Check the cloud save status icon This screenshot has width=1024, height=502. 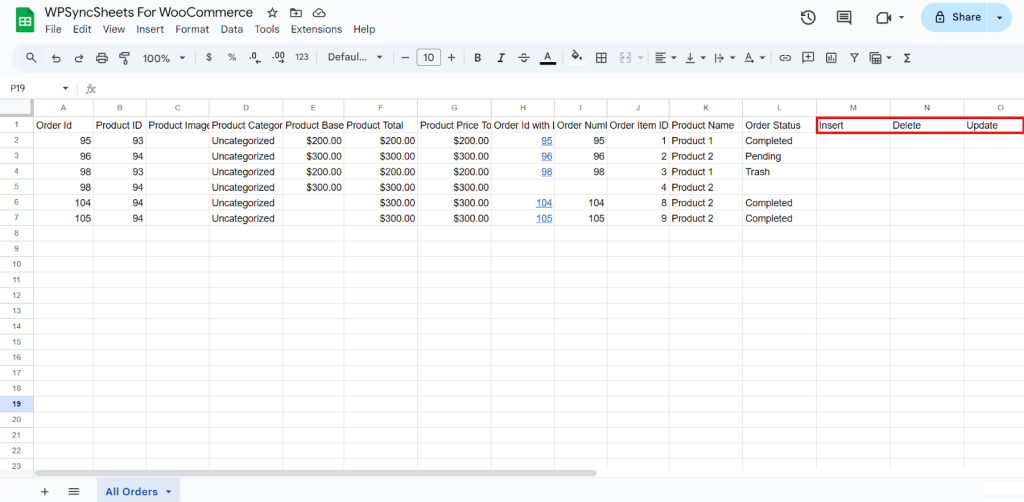click(x=319, y=13)
